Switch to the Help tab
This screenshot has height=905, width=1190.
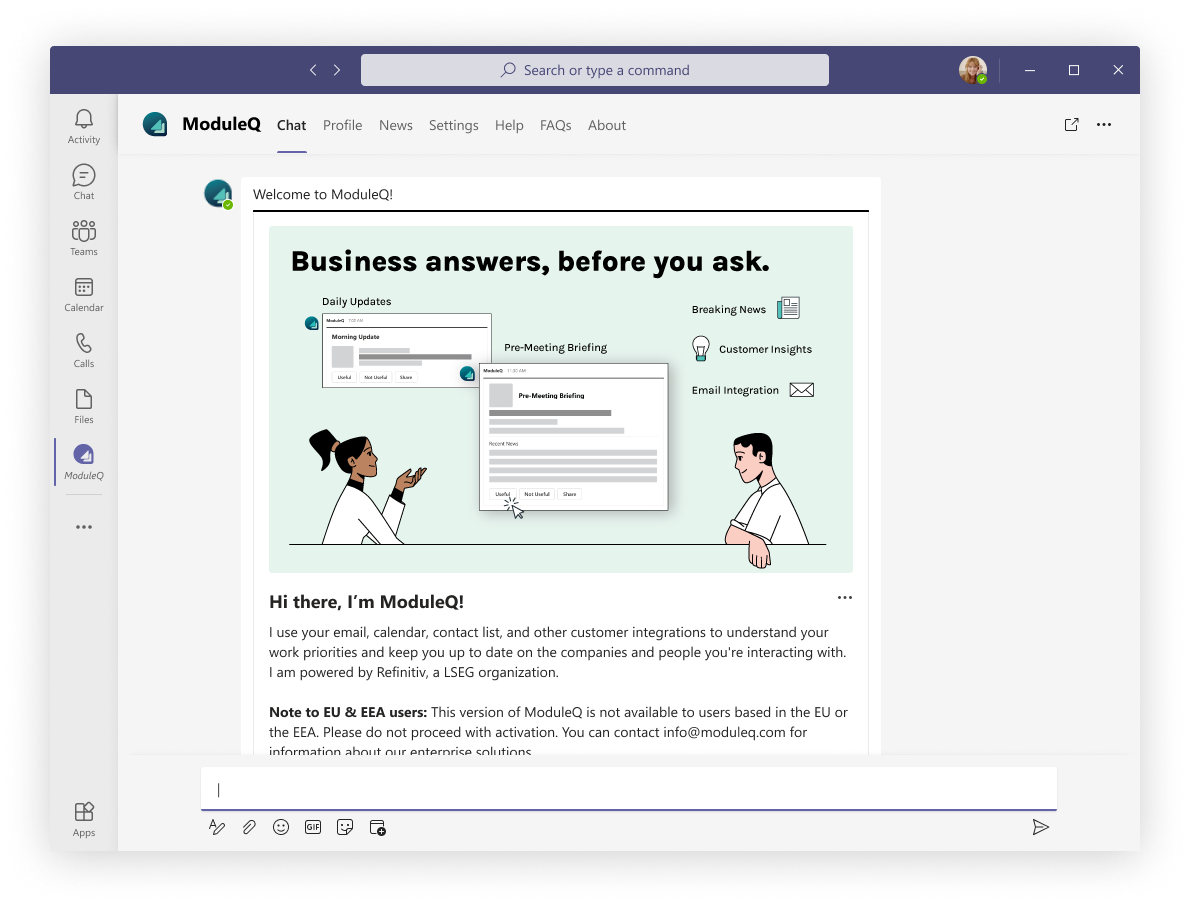(x=509, y=125)
